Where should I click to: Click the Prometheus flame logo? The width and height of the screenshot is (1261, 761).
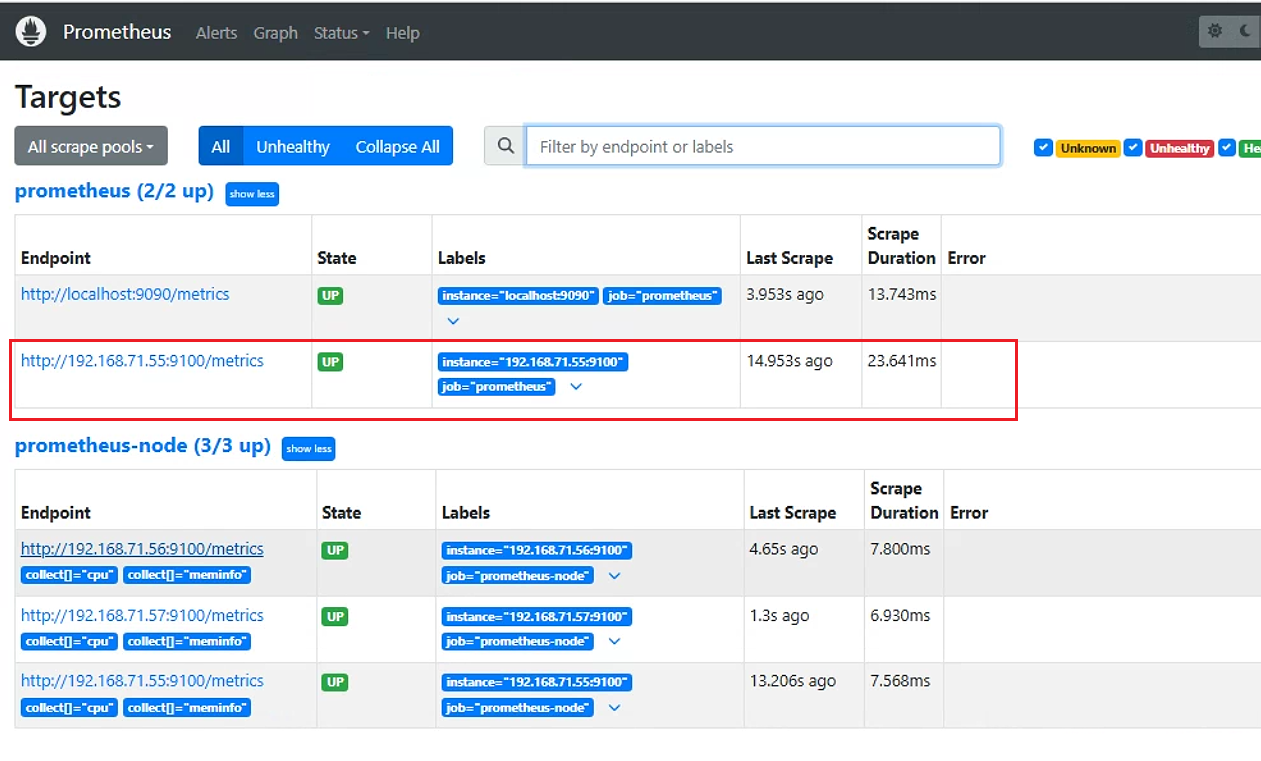click(31, 31)
